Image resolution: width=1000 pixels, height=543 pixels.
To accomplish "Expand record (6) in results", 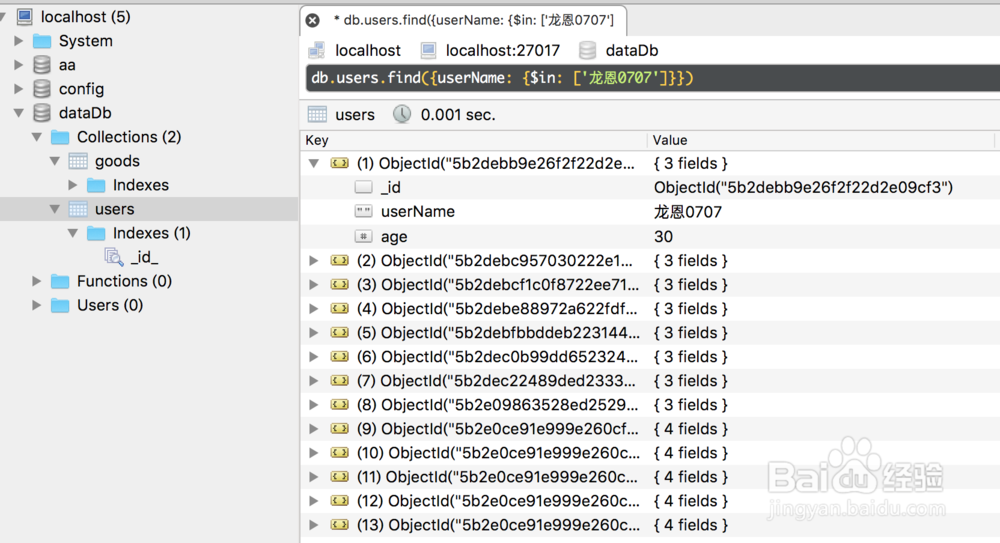I will [x=314, y=357].
